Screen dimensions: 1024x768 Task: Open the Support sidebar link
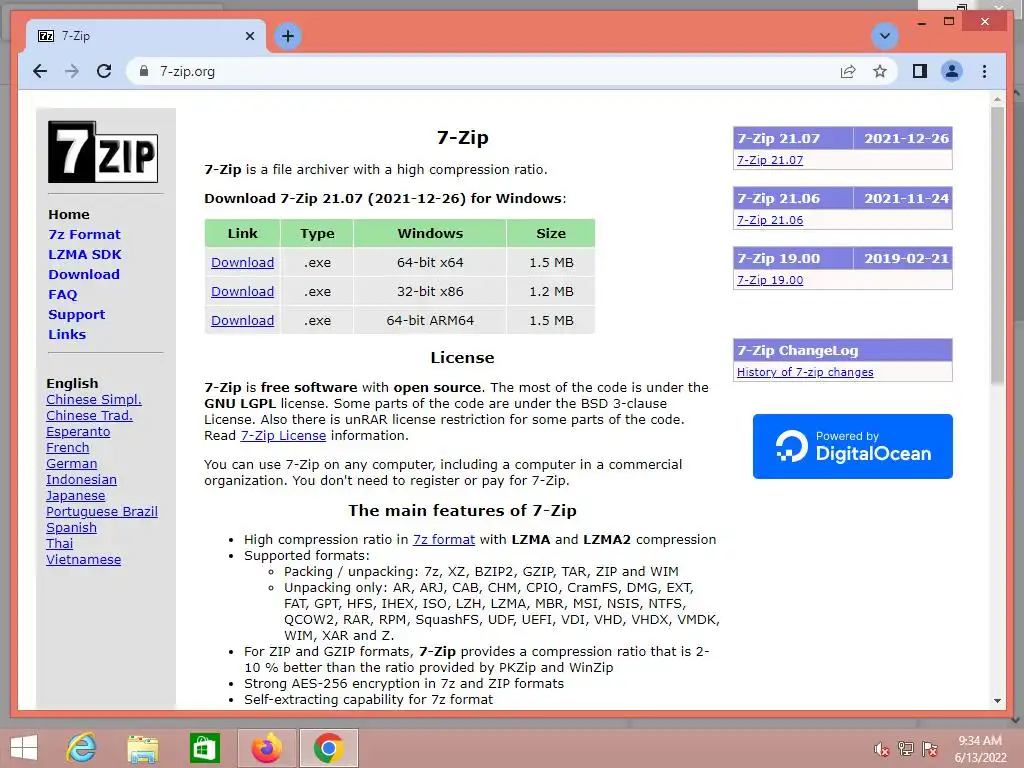[76, 315]
